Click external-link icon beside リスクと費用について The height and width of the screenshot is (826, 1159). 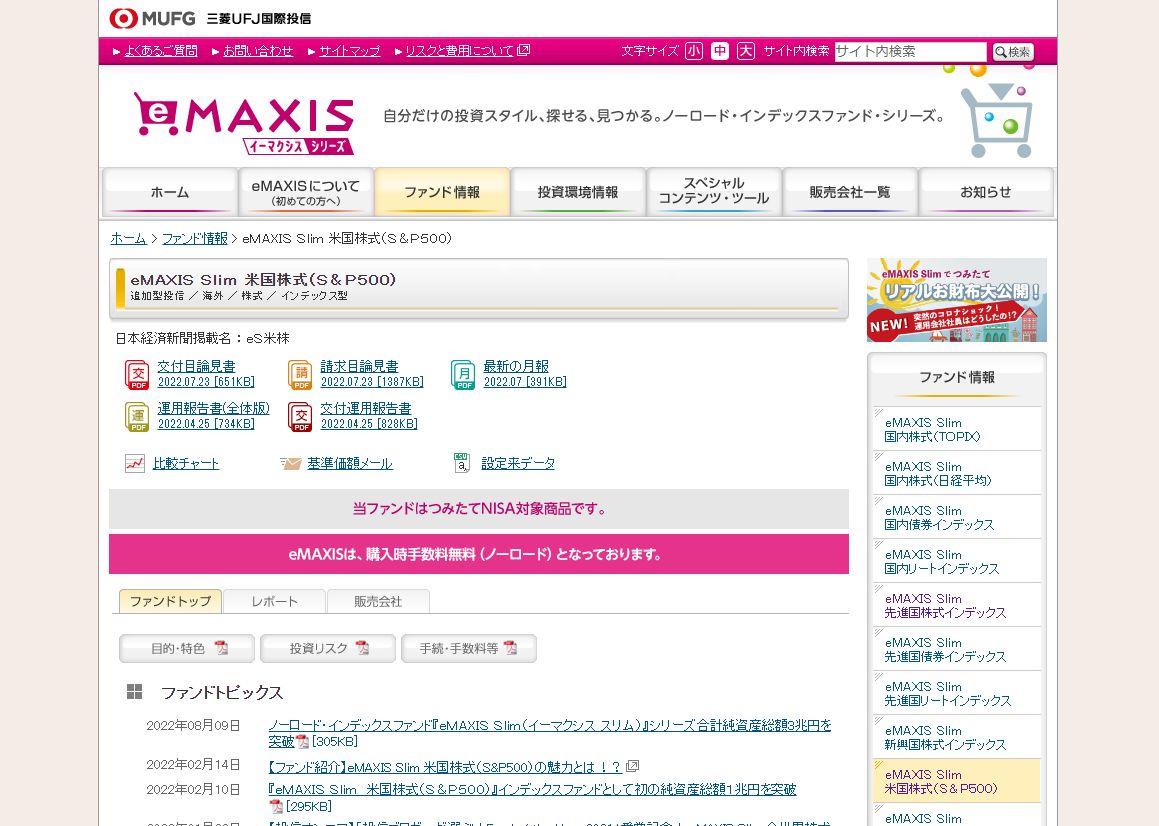pyautogui.click(x=523, y=50)
